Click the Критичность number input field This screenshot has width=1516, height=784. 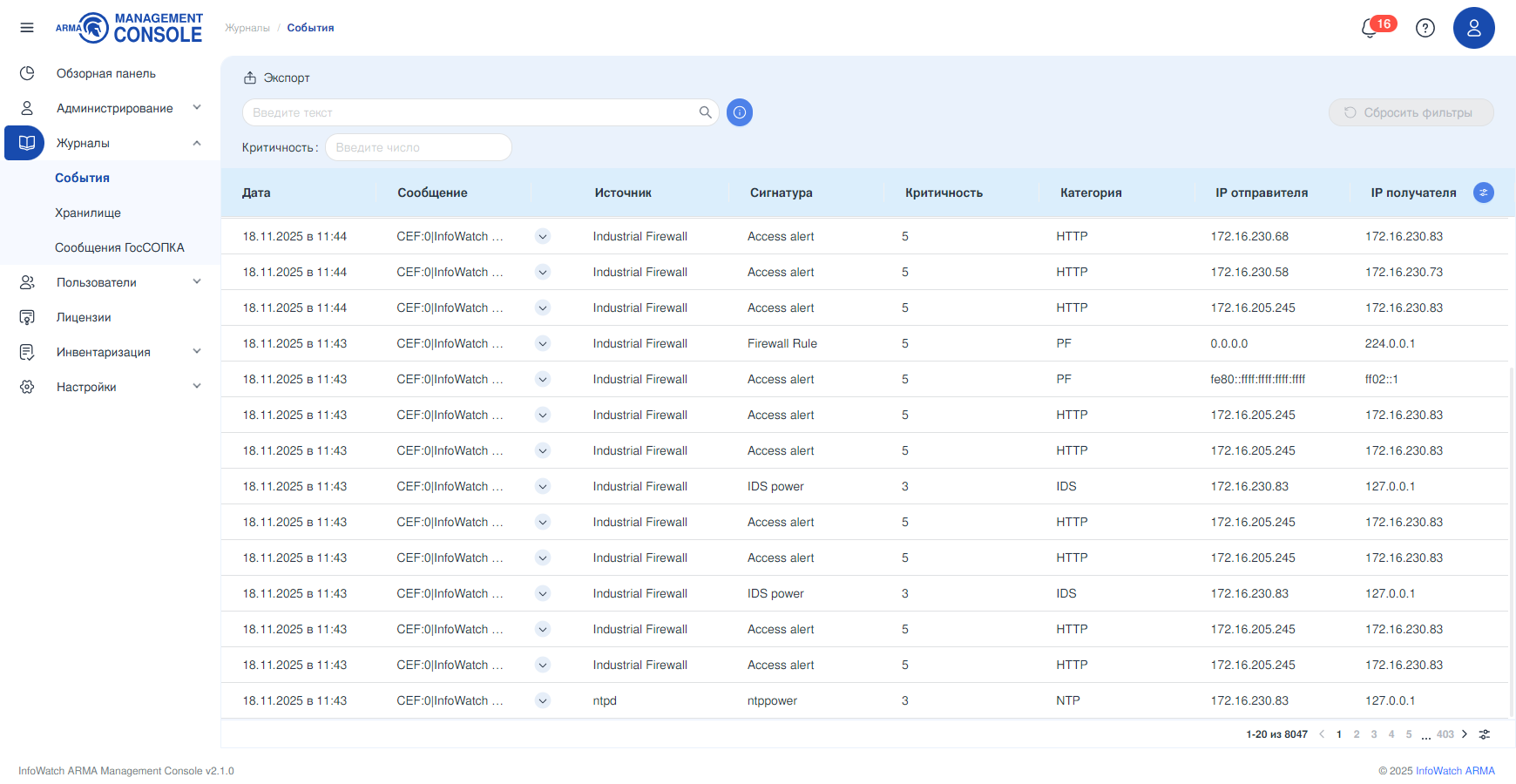[x=418, y=147]
